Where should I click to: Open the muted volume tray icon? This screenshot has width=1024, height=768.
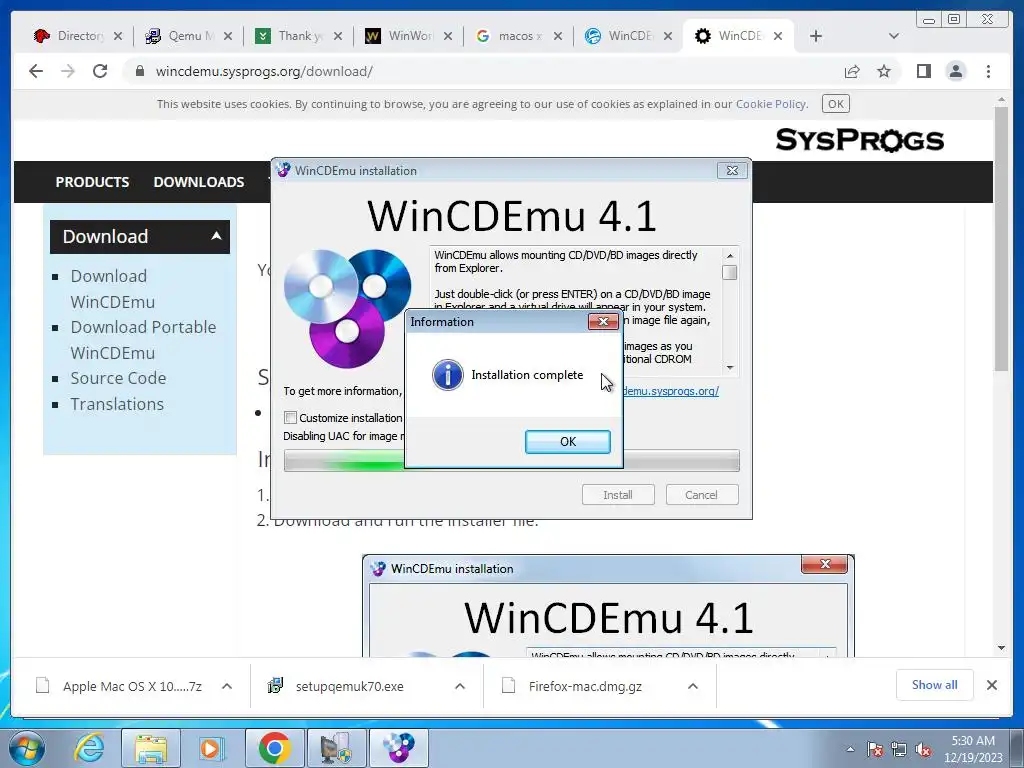pyautogui.click(x=923, y=749)
